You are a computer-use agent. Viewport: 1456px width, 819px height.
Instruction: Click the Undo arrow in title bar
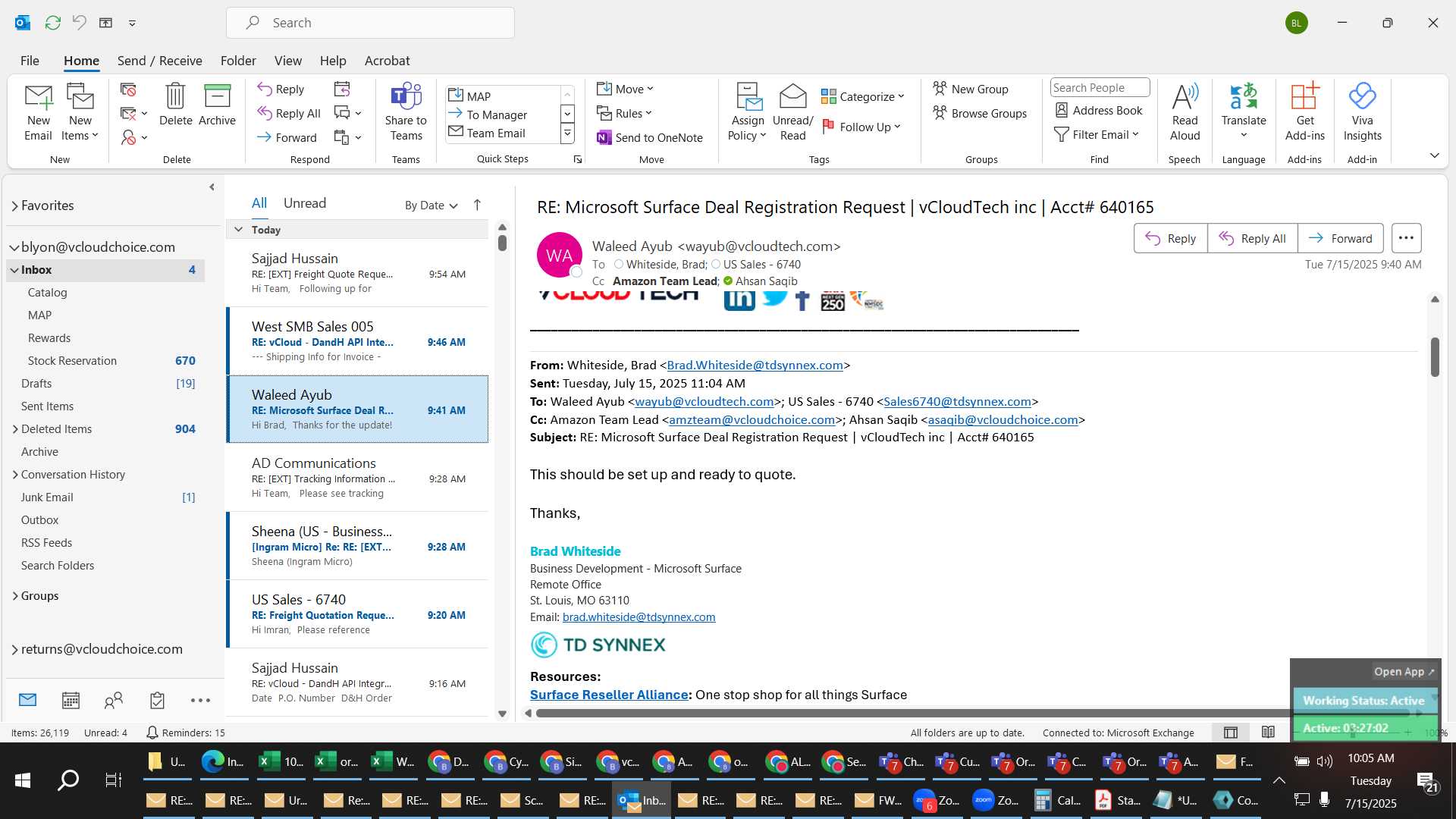tap(79, 23)
